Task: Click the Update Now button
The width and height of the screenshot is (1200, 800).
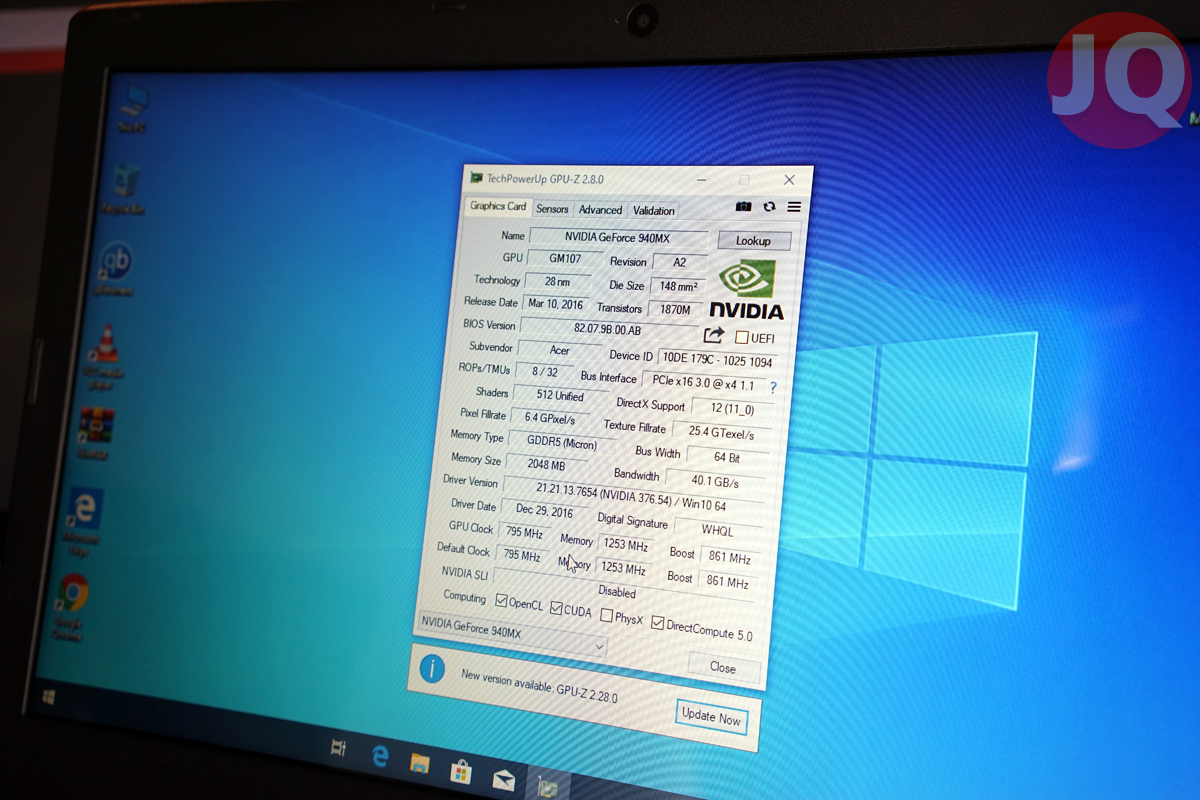Action: tap(711, 717)
